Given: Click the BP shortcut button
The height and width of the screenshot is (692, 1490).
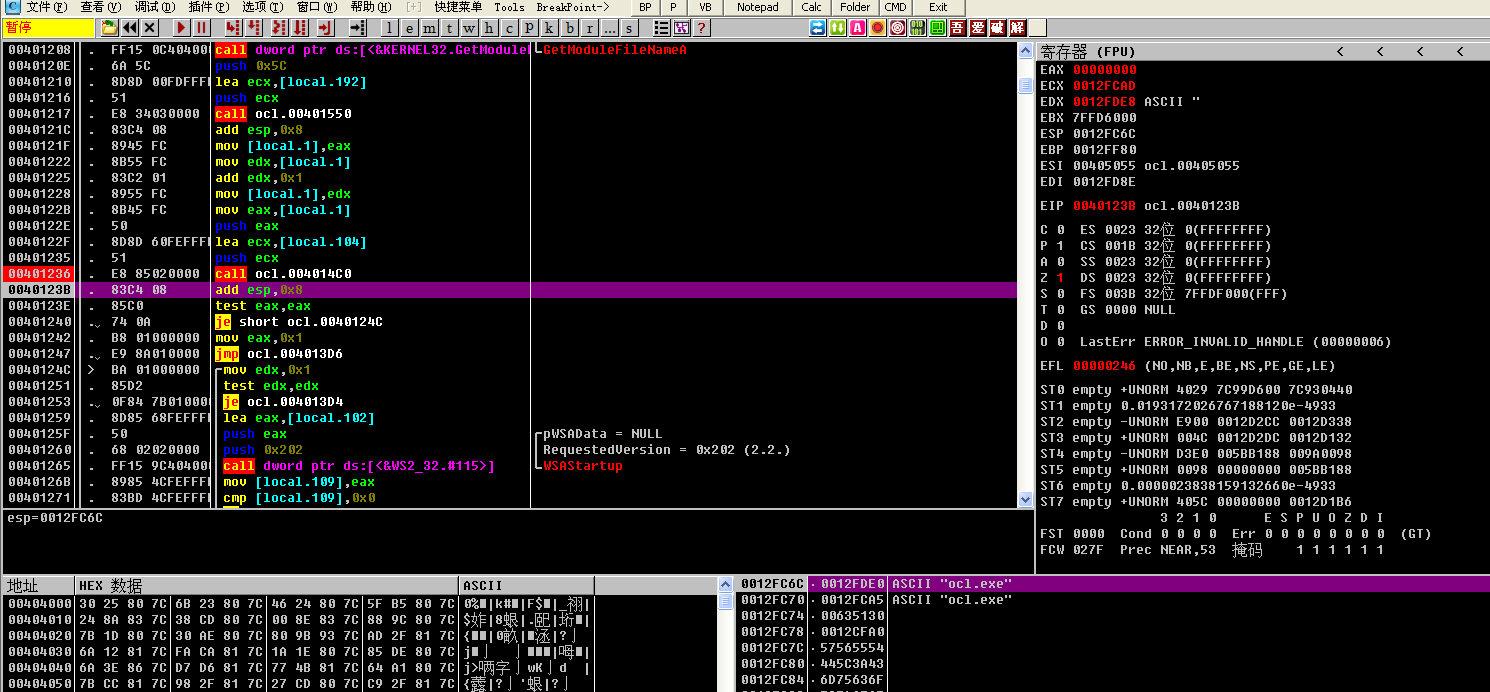Looking at the screenshot, I should [x=645, y=7].
